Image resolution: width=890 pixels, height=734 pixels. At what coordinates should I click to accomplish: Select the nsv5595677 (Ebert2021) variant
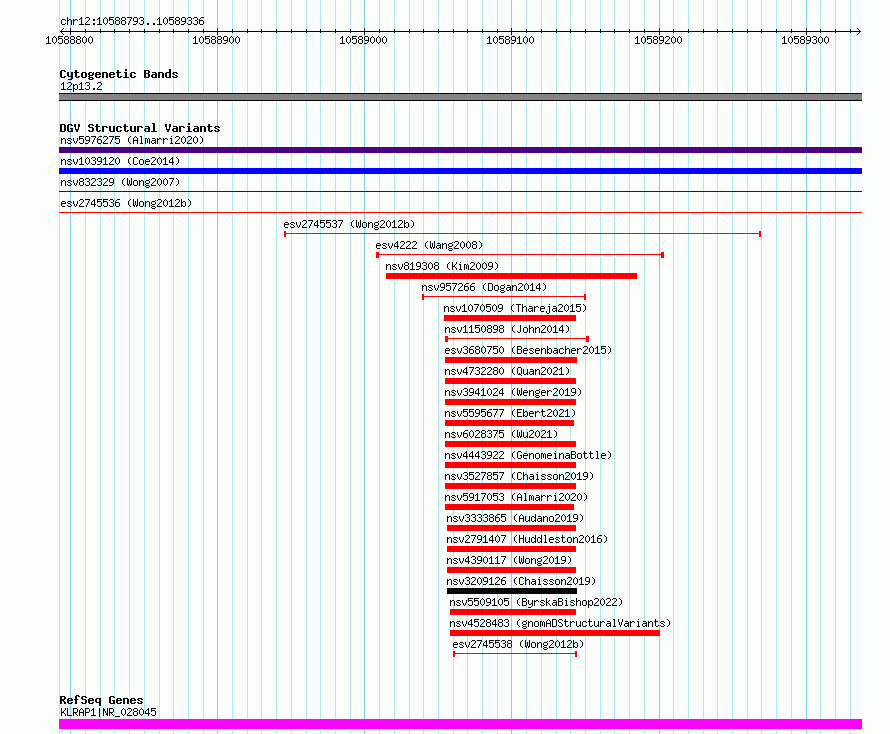510,413
